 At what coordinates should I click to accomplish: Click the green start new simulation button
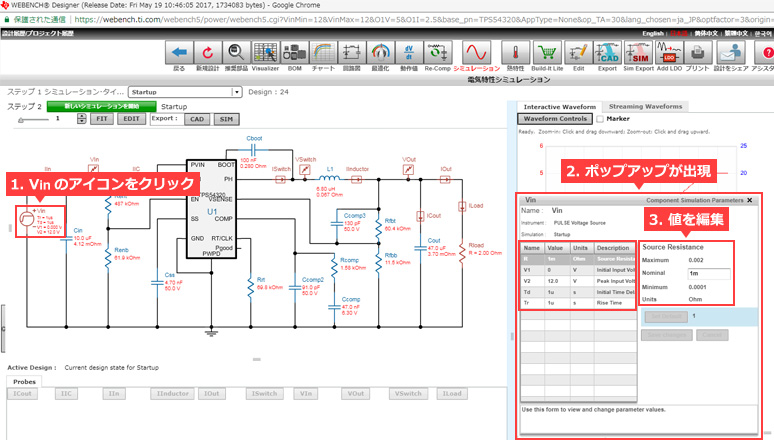pos(101,106)
